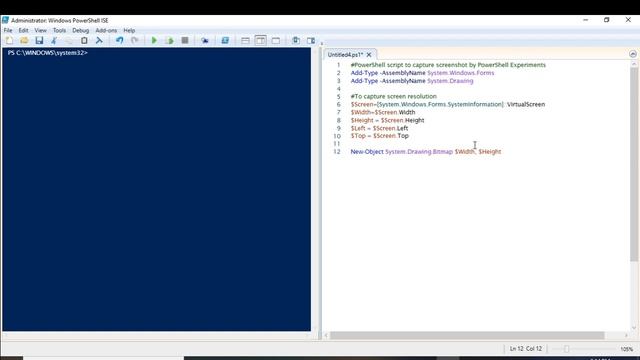
Task: Select the Untitled4.ps1 script tab
Action: [x=345, y=54]
